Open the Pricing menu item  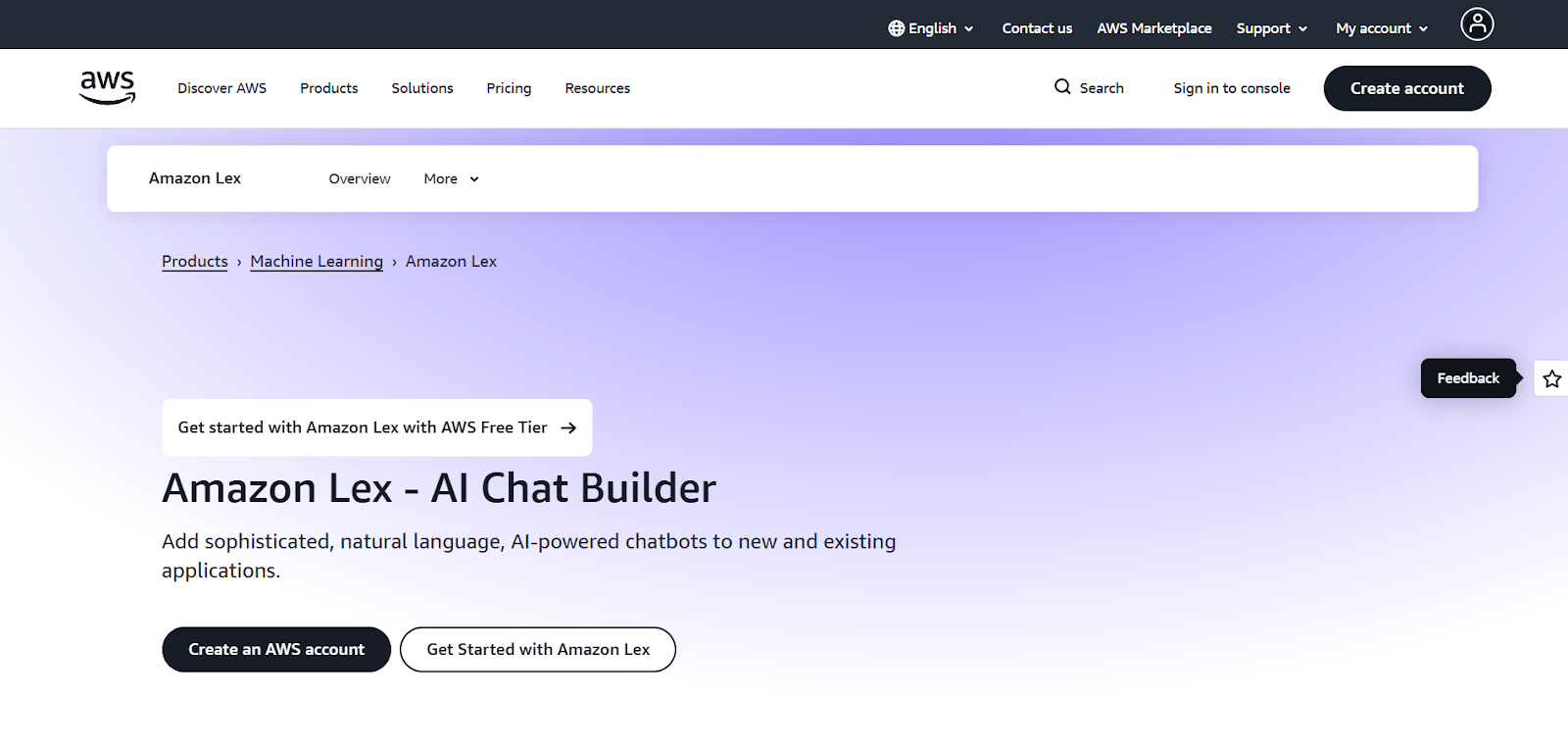509,88
